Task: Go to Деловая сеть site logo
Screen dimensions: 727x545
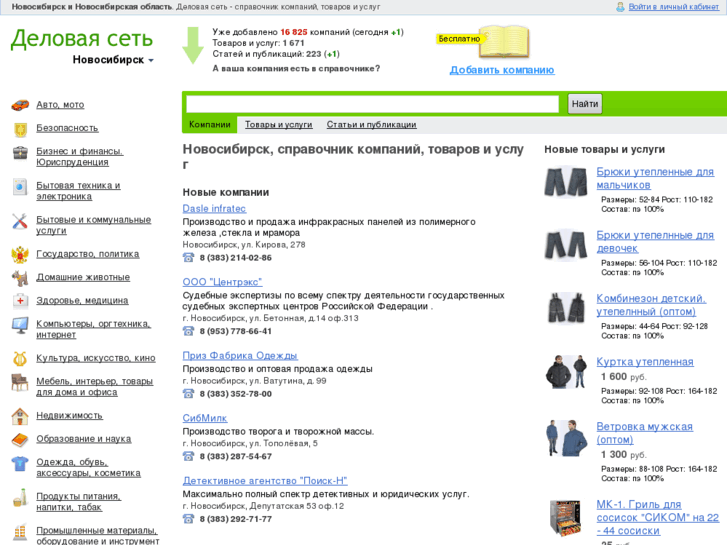Action: coord(82,38)
